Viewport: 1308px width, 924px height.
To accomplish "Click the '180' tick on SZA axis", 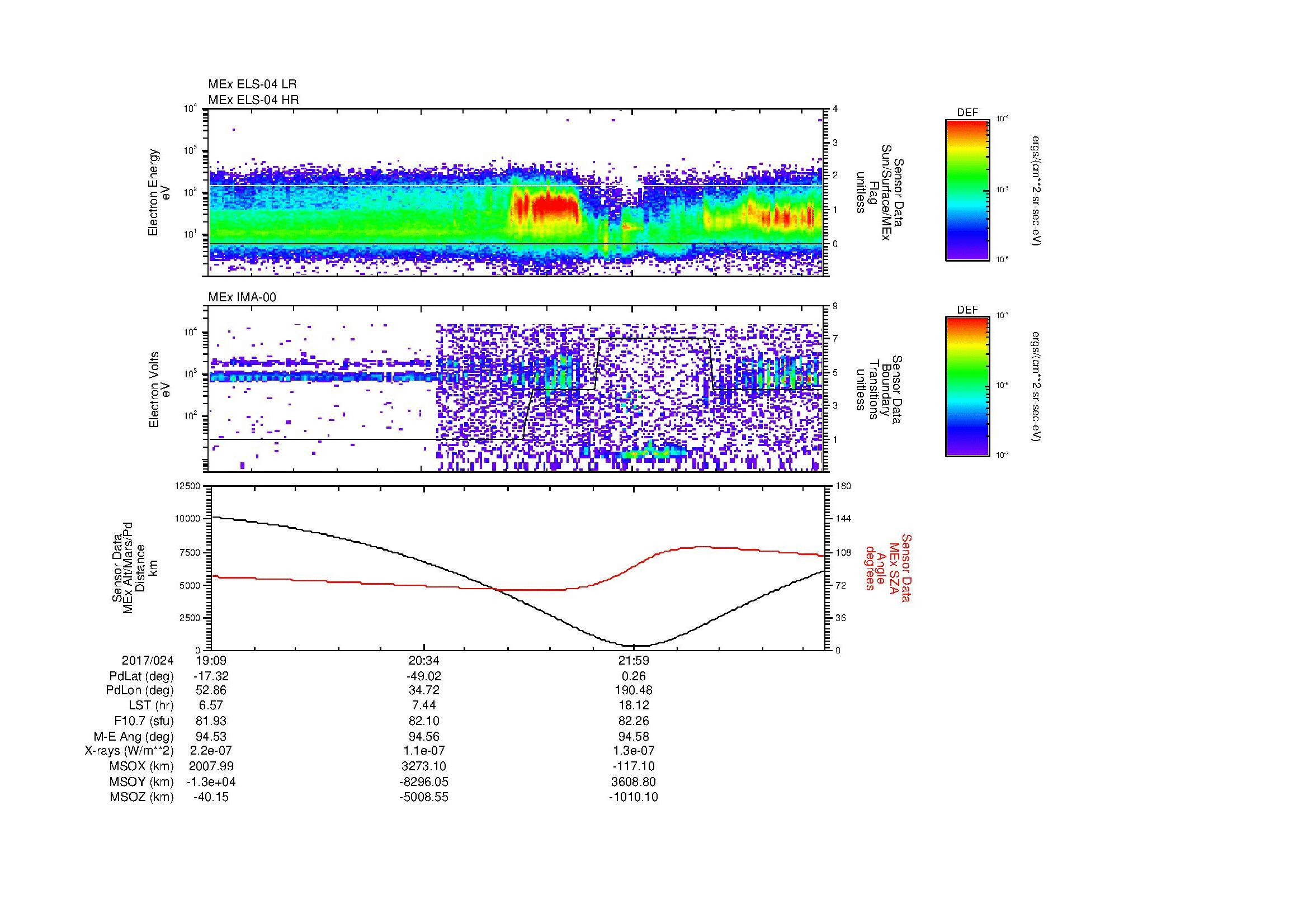I will pyautogui.click(x=843, y=486).
